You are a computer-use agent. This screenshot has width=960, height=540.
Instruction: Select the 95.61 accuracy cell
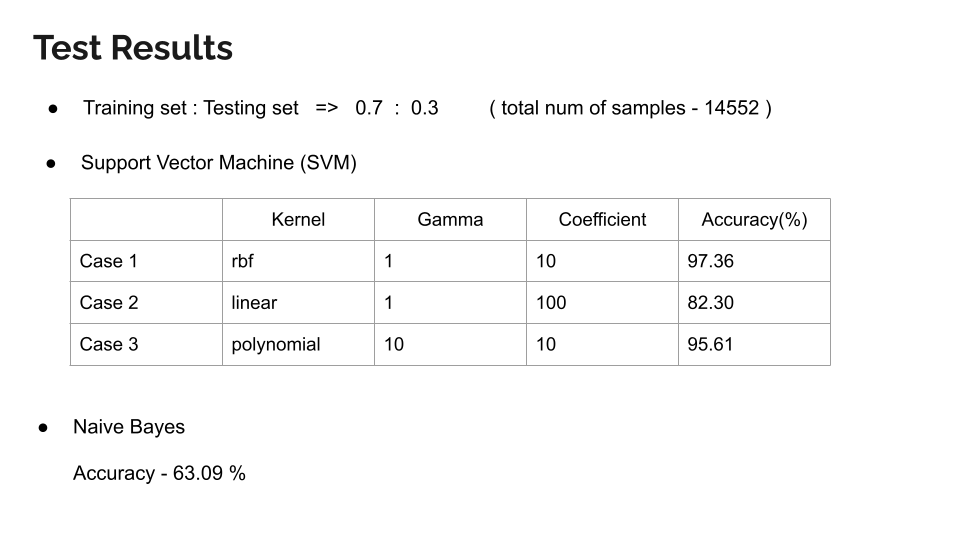[x=754, y=344]
